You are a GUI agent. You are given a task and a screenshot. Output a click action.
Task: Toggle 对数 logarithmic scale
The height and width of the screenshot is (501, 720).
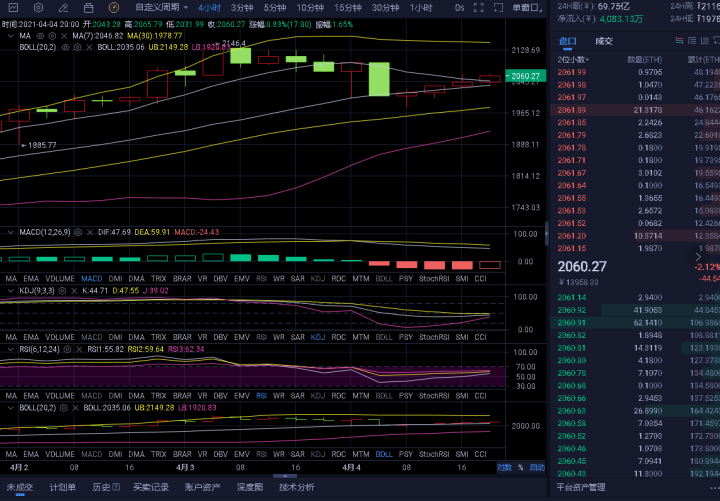point(505,467)
